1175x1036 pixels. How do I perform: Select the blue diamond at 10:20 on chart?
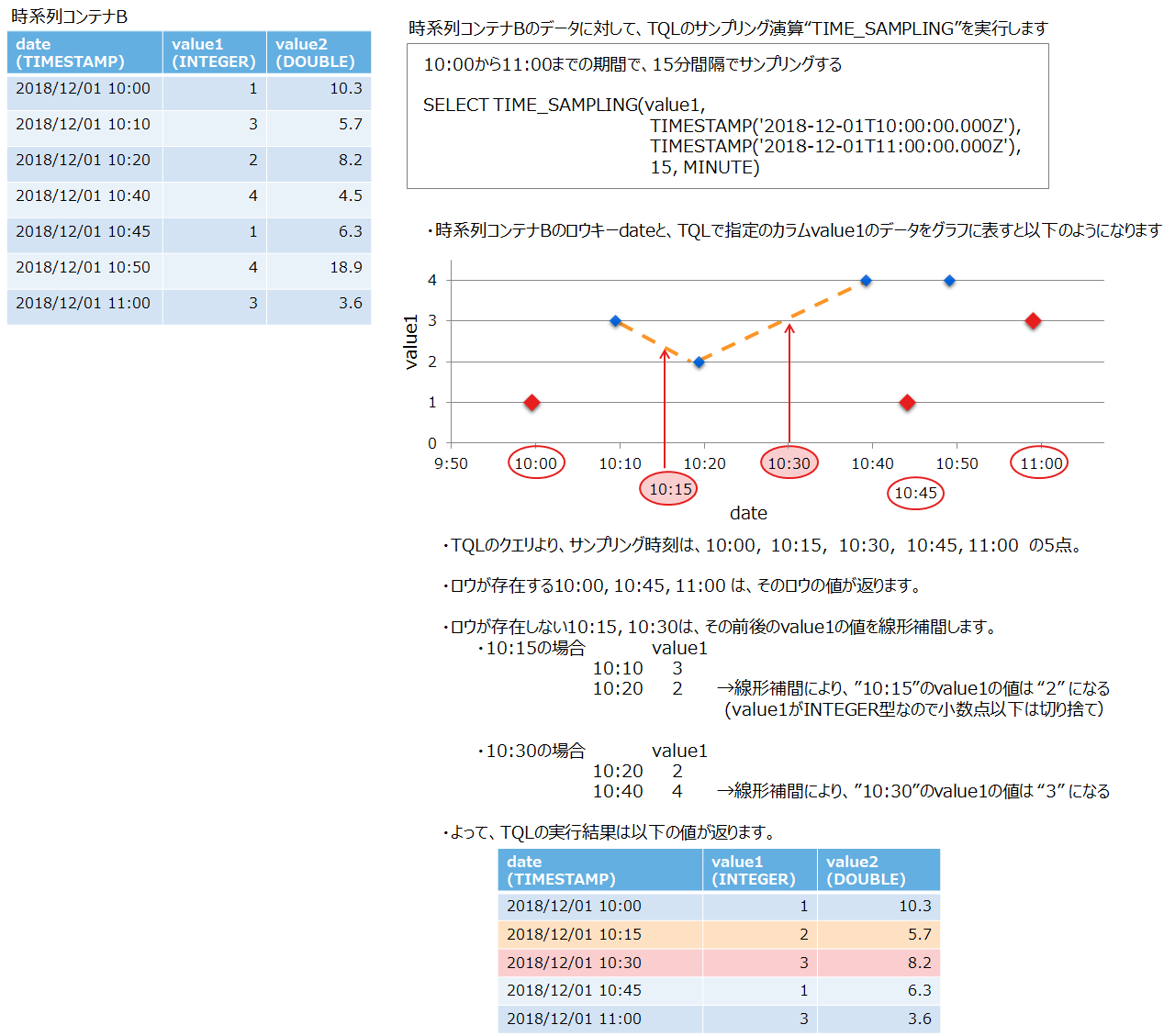[699, 362]
